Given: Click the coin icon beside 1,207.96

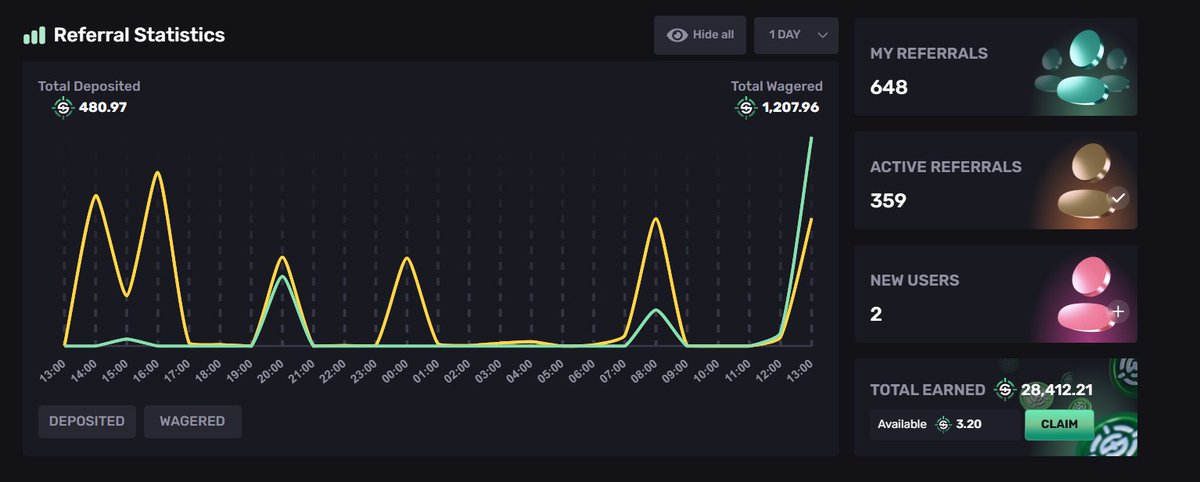Looking at the screenshot, I should click(745, 107).
